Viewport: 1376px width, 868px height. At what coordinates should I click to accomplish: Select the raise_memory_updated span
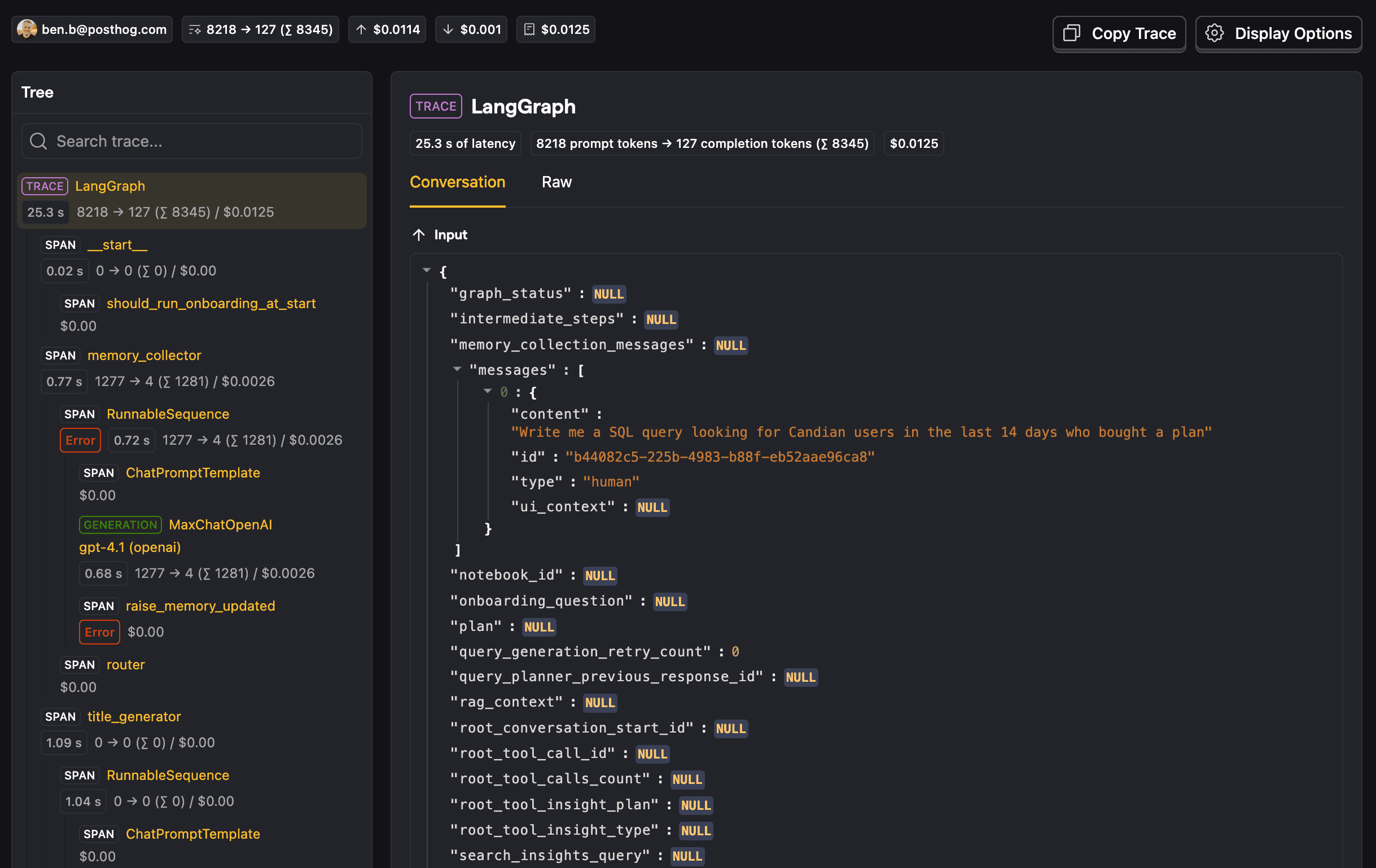[200, 606]
